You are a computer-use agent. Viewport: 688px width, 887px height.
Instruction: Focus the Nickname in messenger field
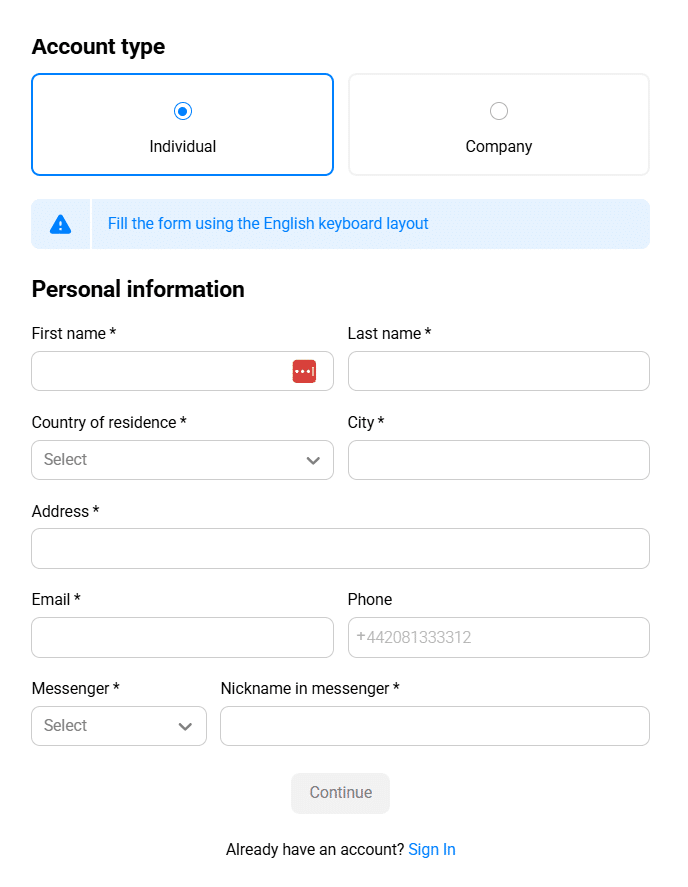tap(435, 726)
